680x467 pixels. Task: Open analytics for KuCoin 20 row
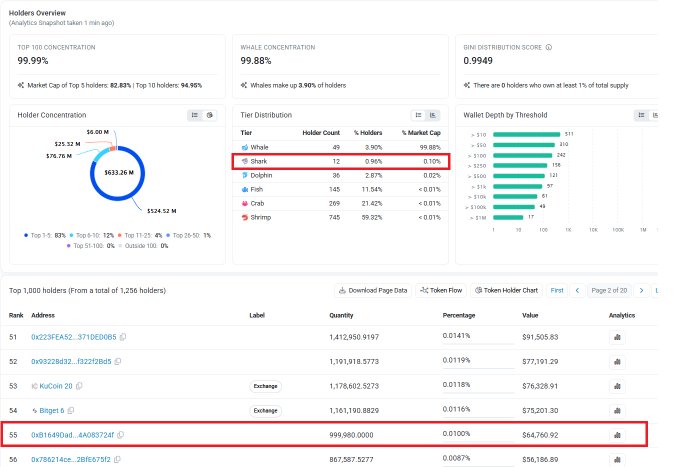coord(618,386)
